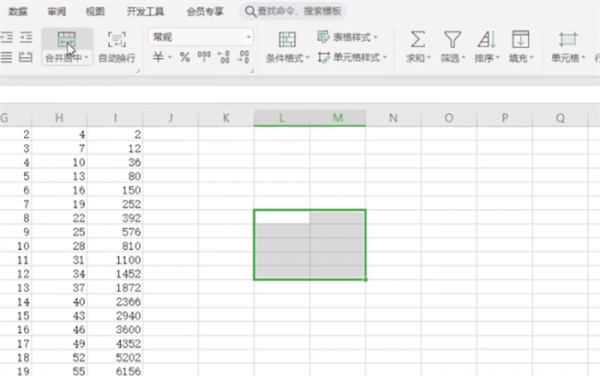Expand the 求和 dropdown arrow
The height and width of the screenshot is (376, 600).
coord(429,58)
